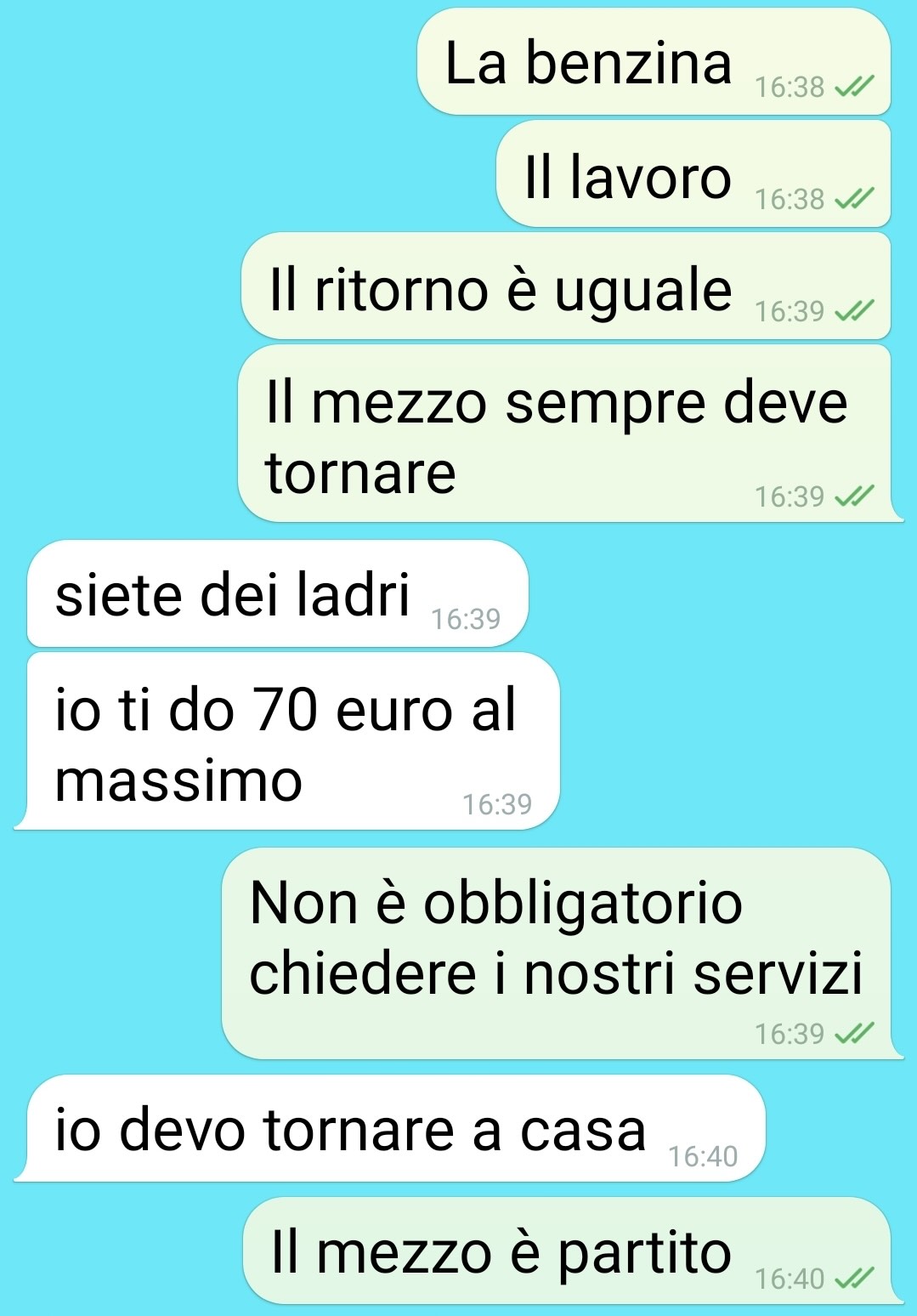Viewport: 917px width, 1316px height.
Task: Tap the 16:38 timestamp beside 'La benzina'
Action: coord(790,87)
